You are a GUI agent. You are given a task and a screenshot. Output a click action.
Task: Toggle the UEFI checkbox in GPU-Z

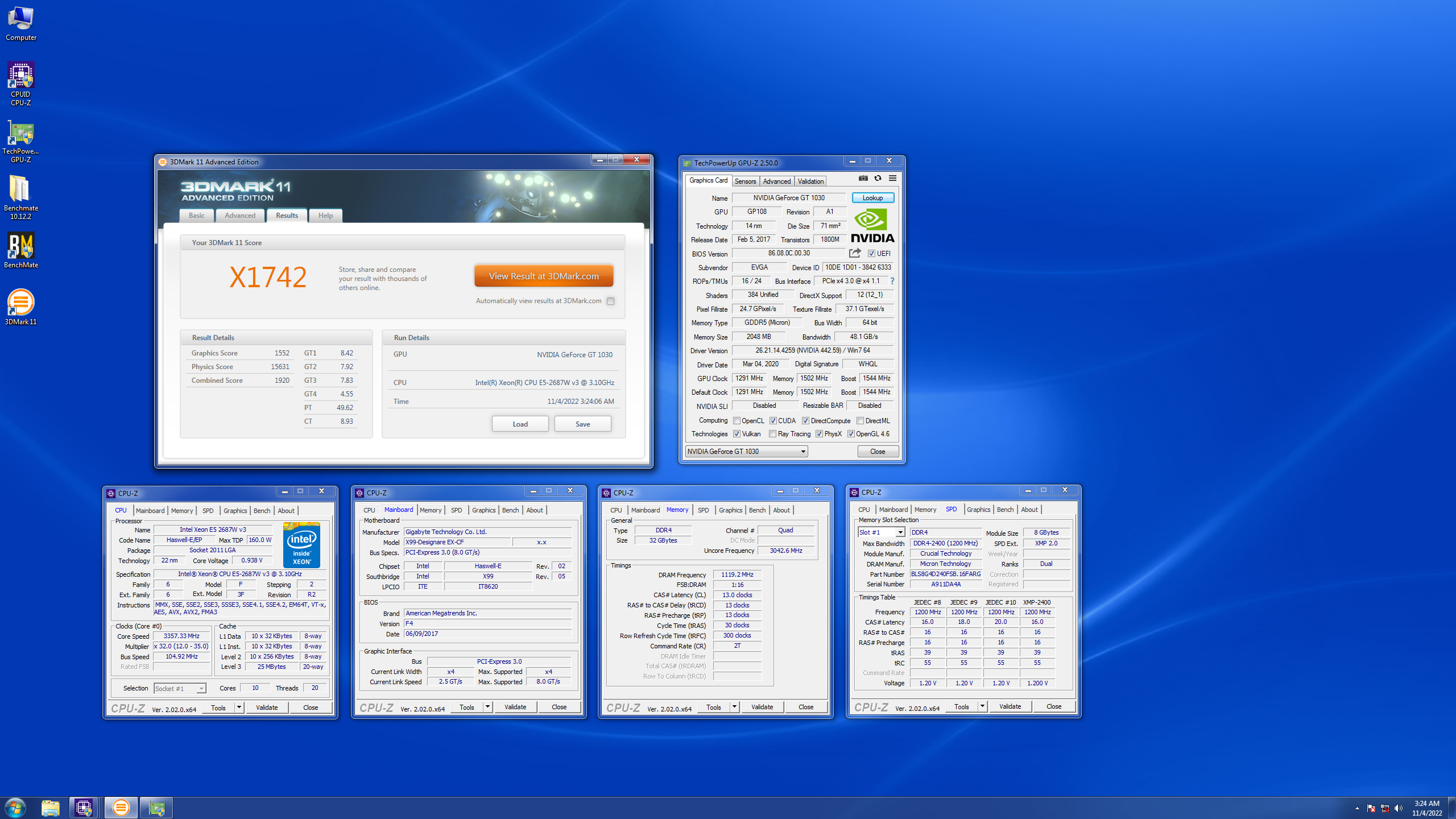[x=871, y=254]
